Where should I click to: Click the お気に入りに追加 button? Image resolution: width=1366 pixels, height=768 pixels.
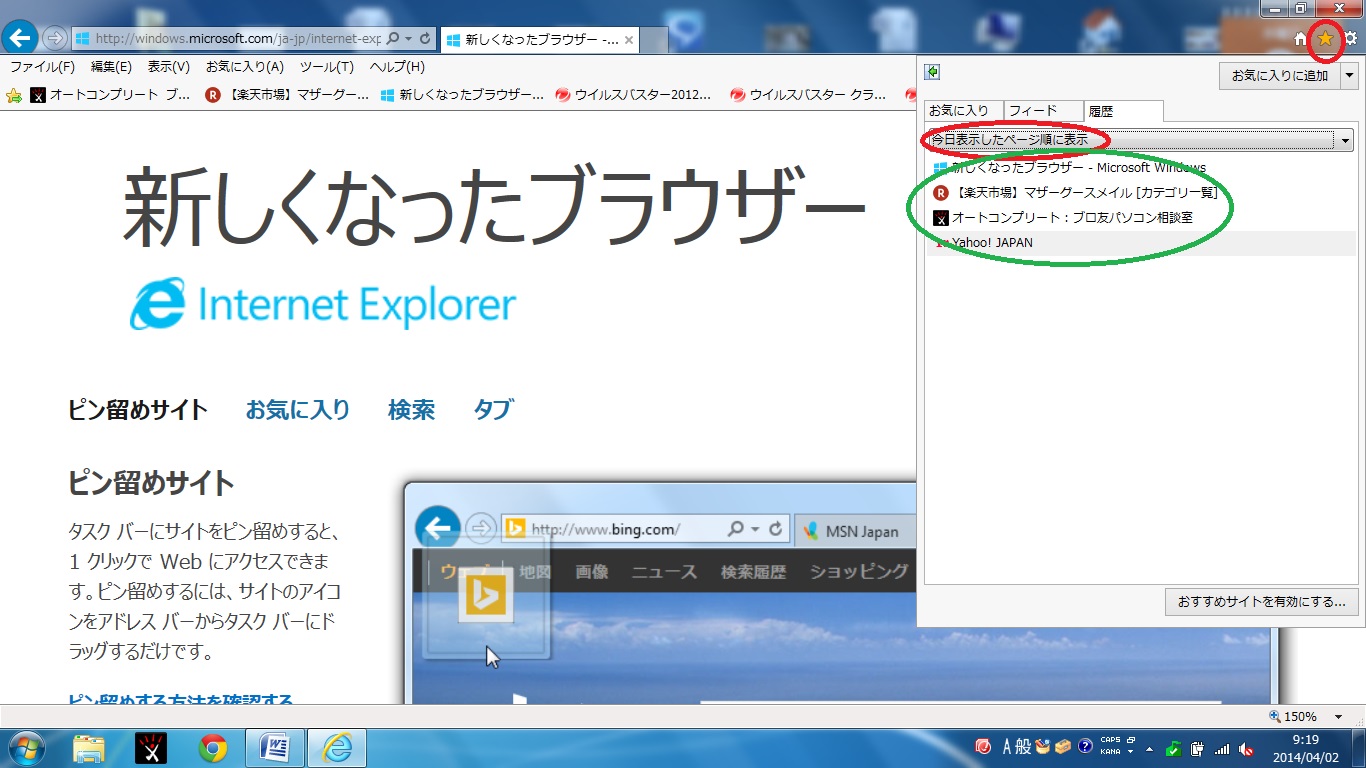pos(1279,75)
